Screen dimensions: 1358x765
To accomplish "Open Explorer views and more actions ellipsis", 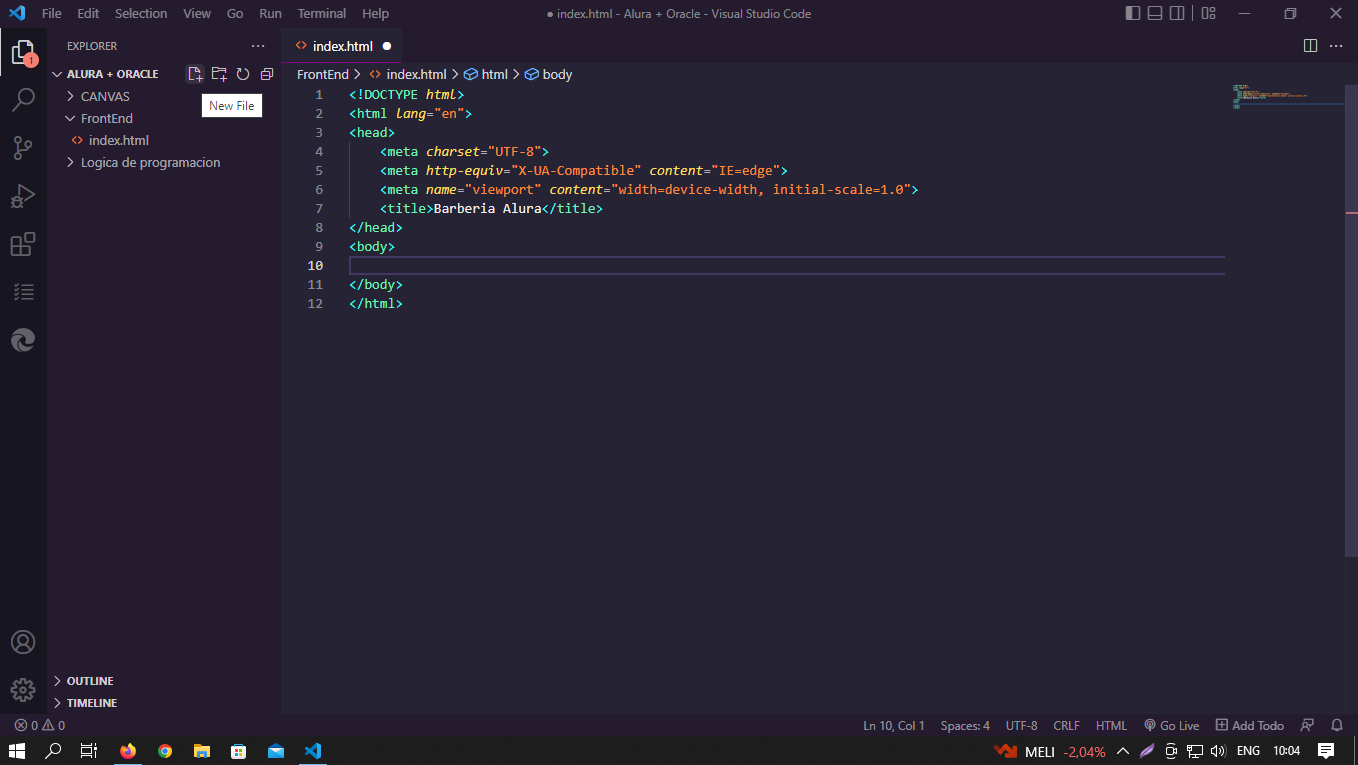I will click(x=258, y=46).
